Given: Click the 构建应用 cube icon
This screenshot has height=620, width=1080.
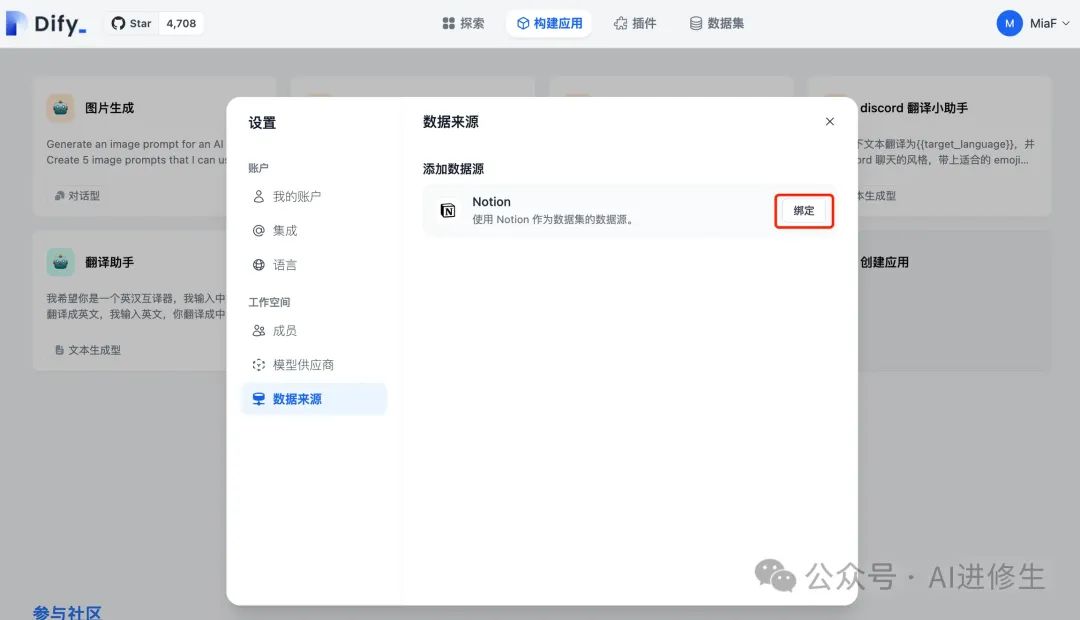Looking at the screenshot, I should (523, 23).
